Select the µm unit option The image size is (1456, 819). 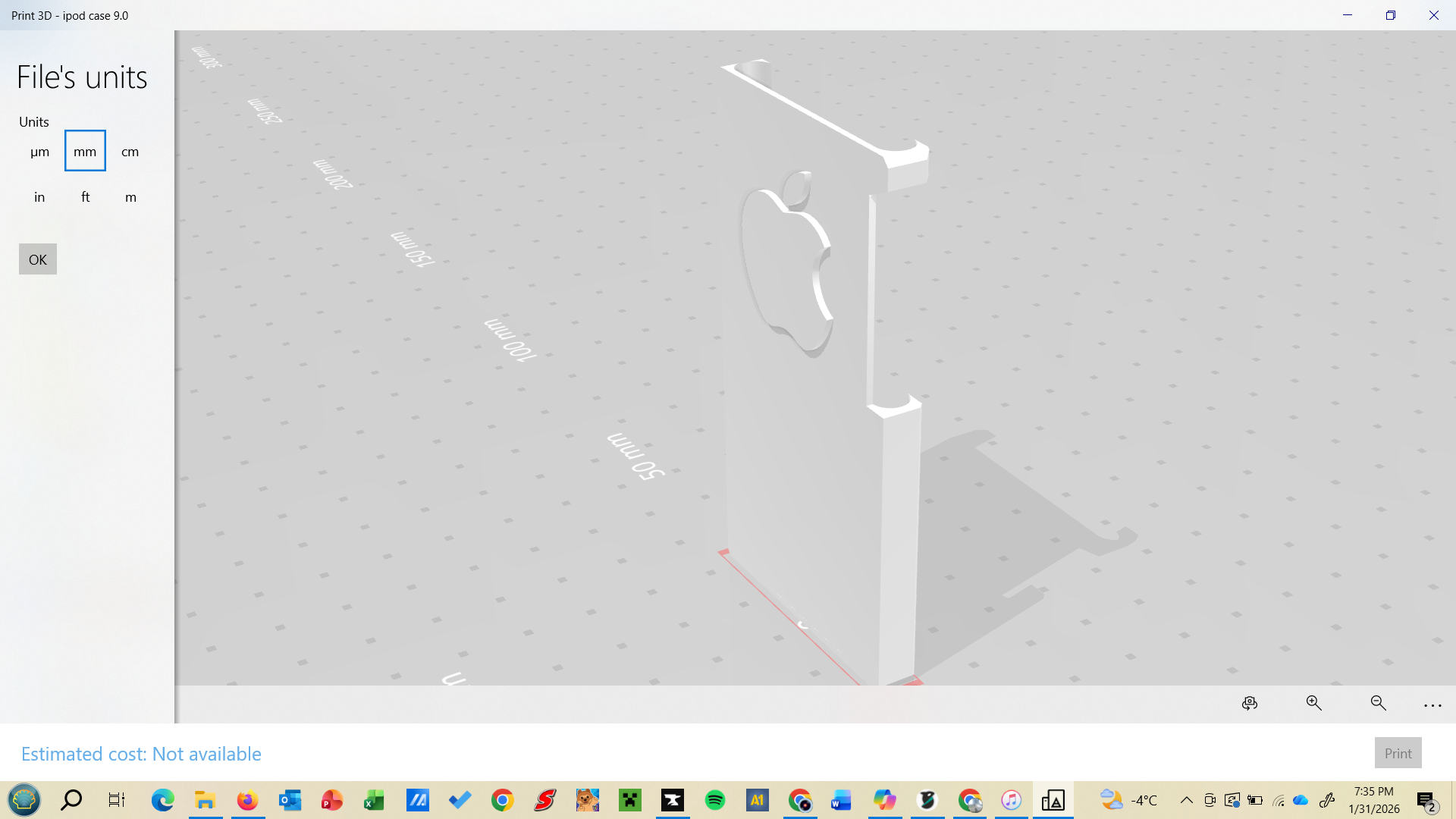click(x=39, y=152)
